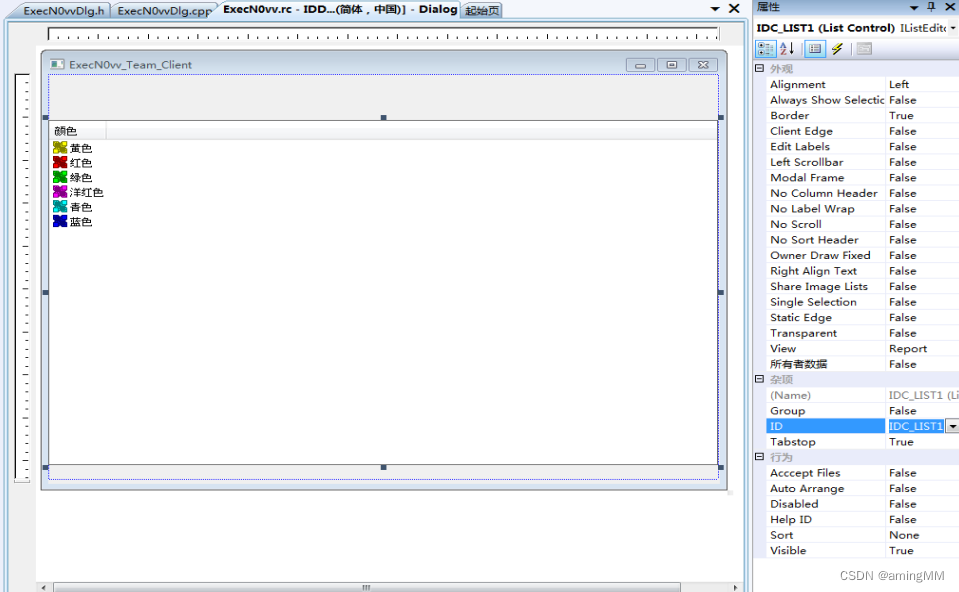Select the Client Edge property
959x592 pixels.
click(862, 131)
